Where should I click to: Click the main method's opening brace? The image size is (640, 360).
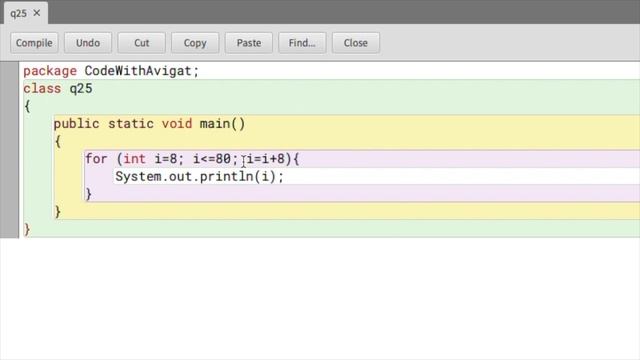pos(58,141)
